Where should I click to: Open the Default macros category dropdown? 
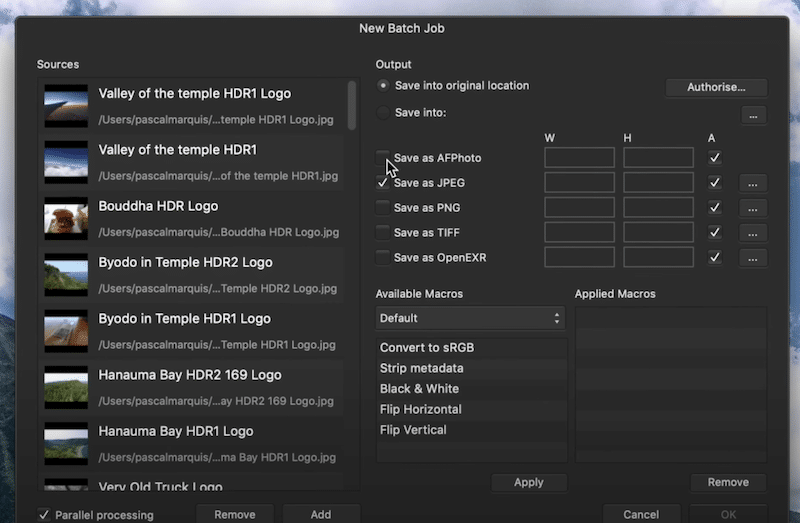[x=470, y=318]
